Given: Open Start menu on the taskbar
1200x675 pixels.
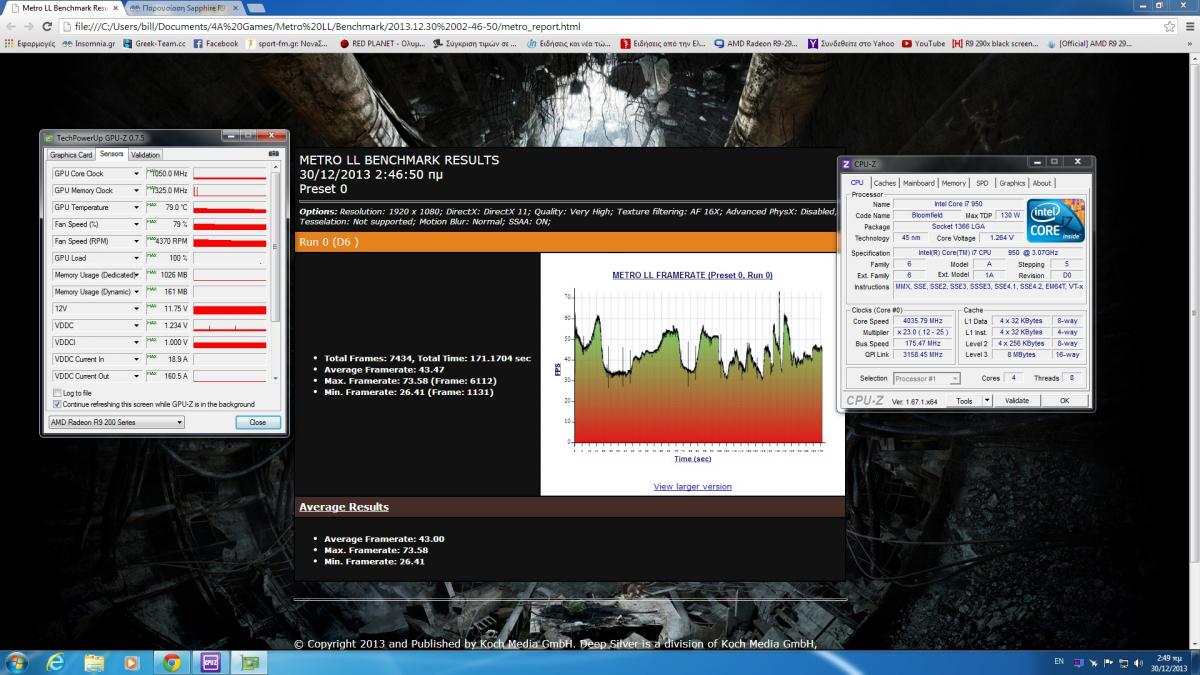Looking at the screenshot, I should 17,662.
